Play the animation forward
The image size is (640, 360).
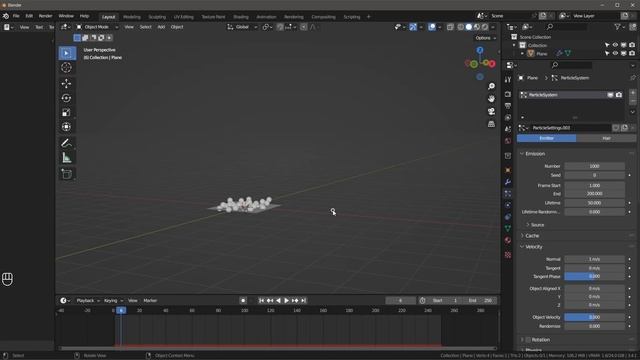click(287, 300)
